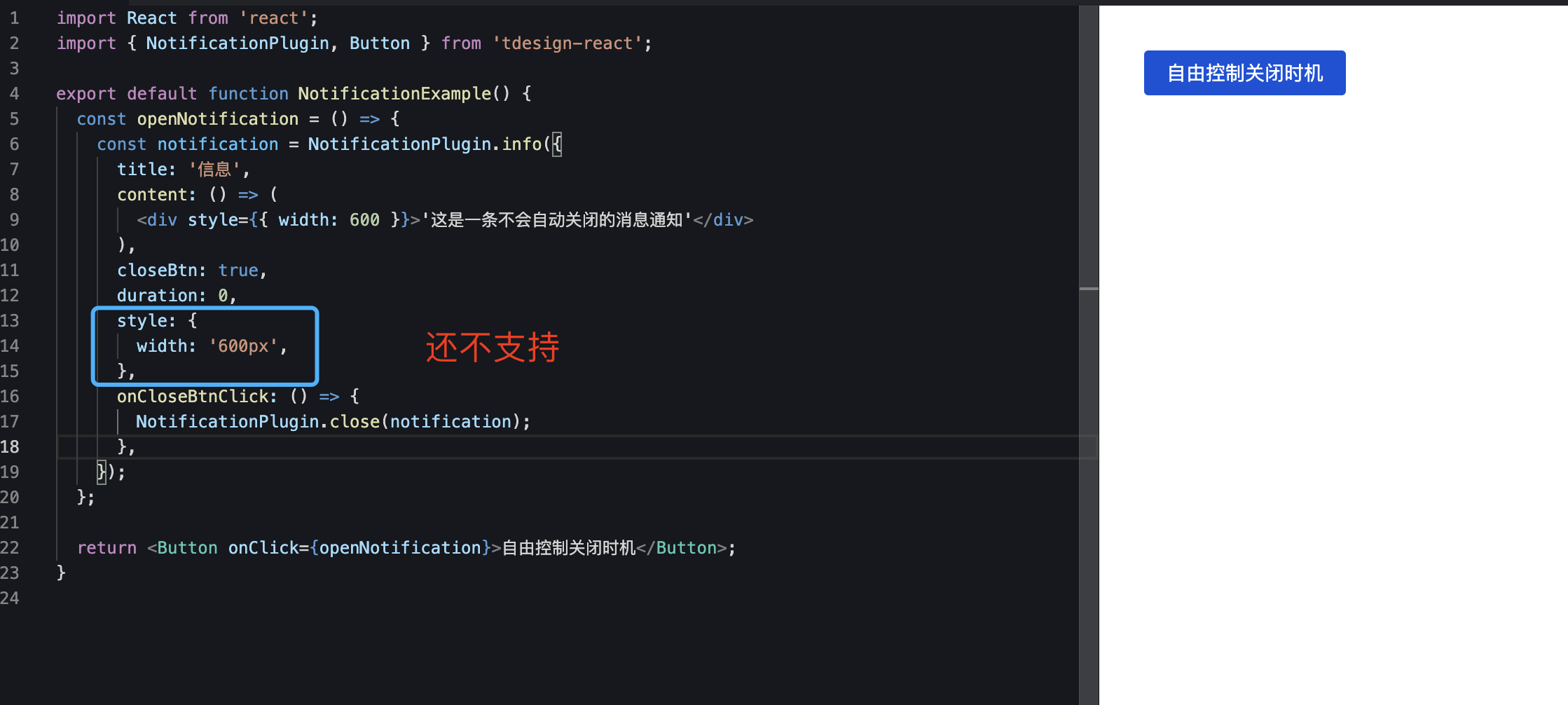Click the duration: 0 property on line 12

point(174,295)
